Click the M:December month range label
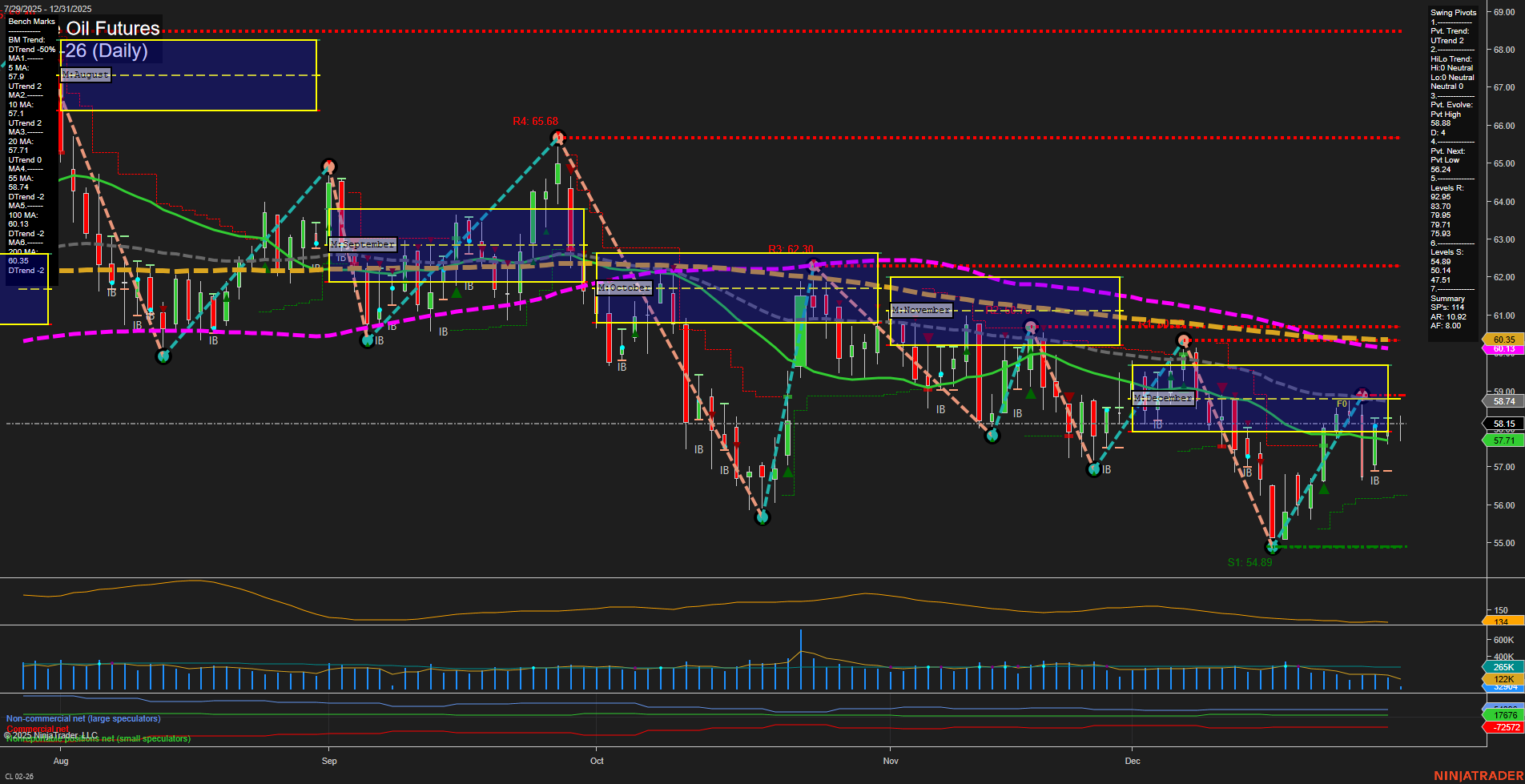Image resolution: width=1525 pixels, height=784 pixels. click(x=1165, y=398)
